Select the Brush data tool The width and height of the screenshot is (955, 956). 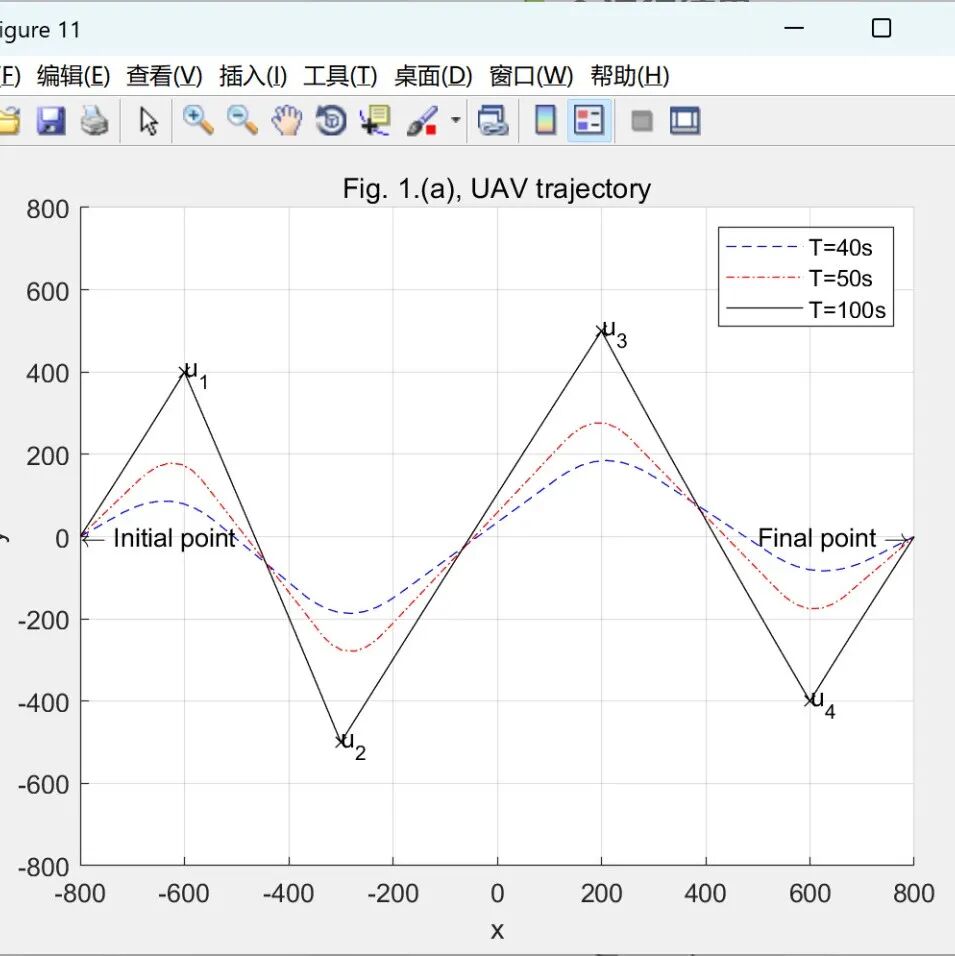click(422, 120)
